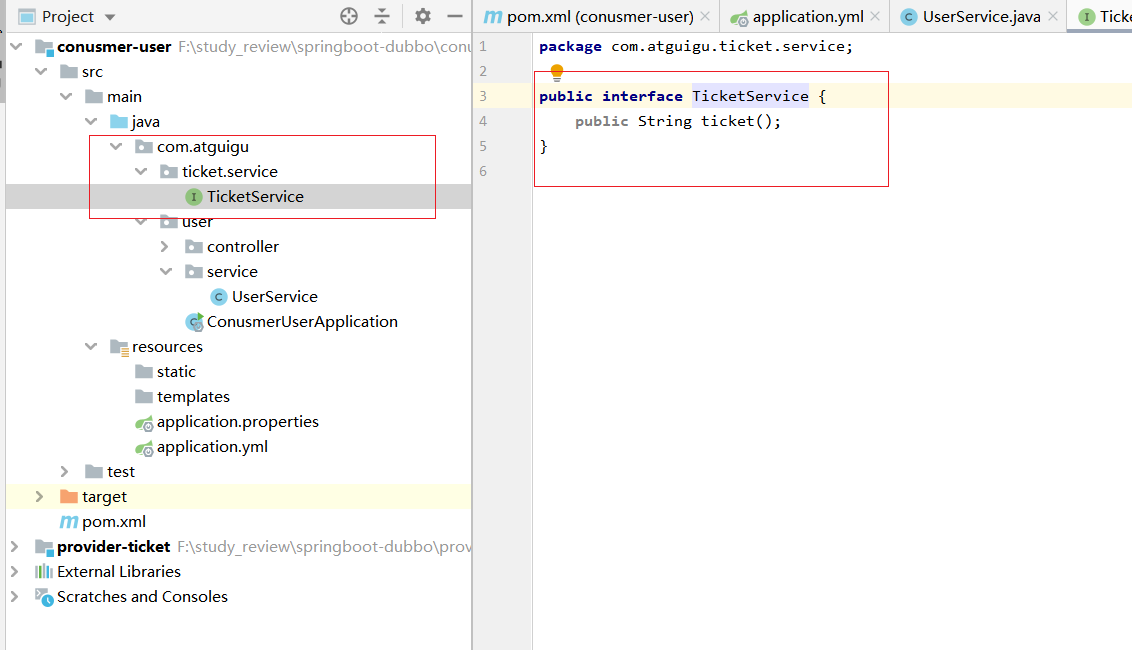Viewport: 1132px width, 650px height.
Task: Click the static folder icon
Action: [144, 371]
